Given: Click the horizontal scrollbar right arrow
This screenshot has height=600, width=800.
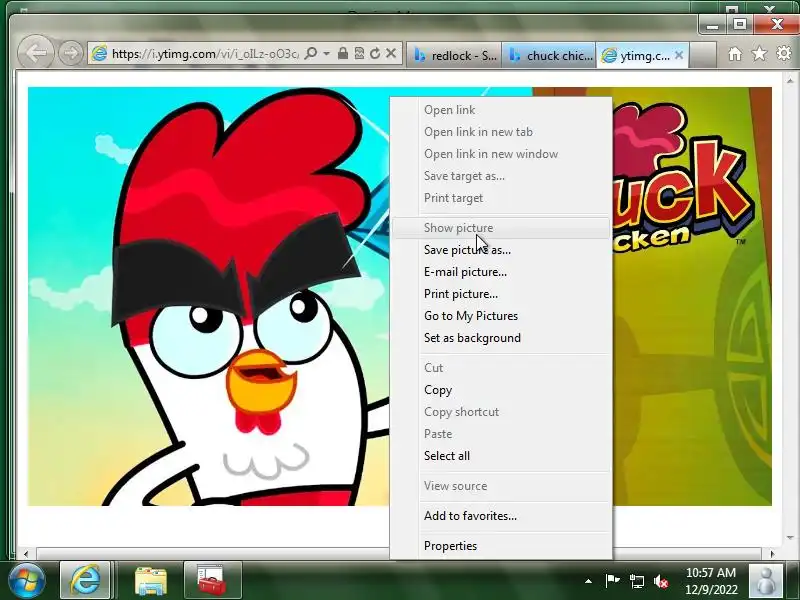Looking at the screenshot, I should click(x=772, y=554).
